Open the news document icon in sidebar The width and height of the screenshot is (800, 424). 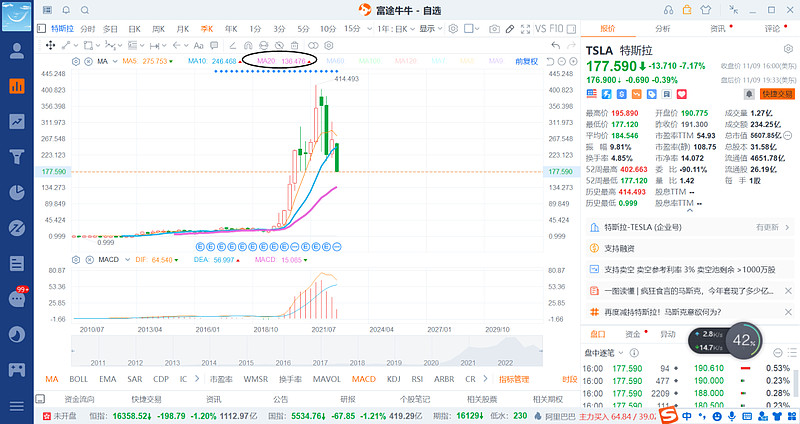point(17,263)
